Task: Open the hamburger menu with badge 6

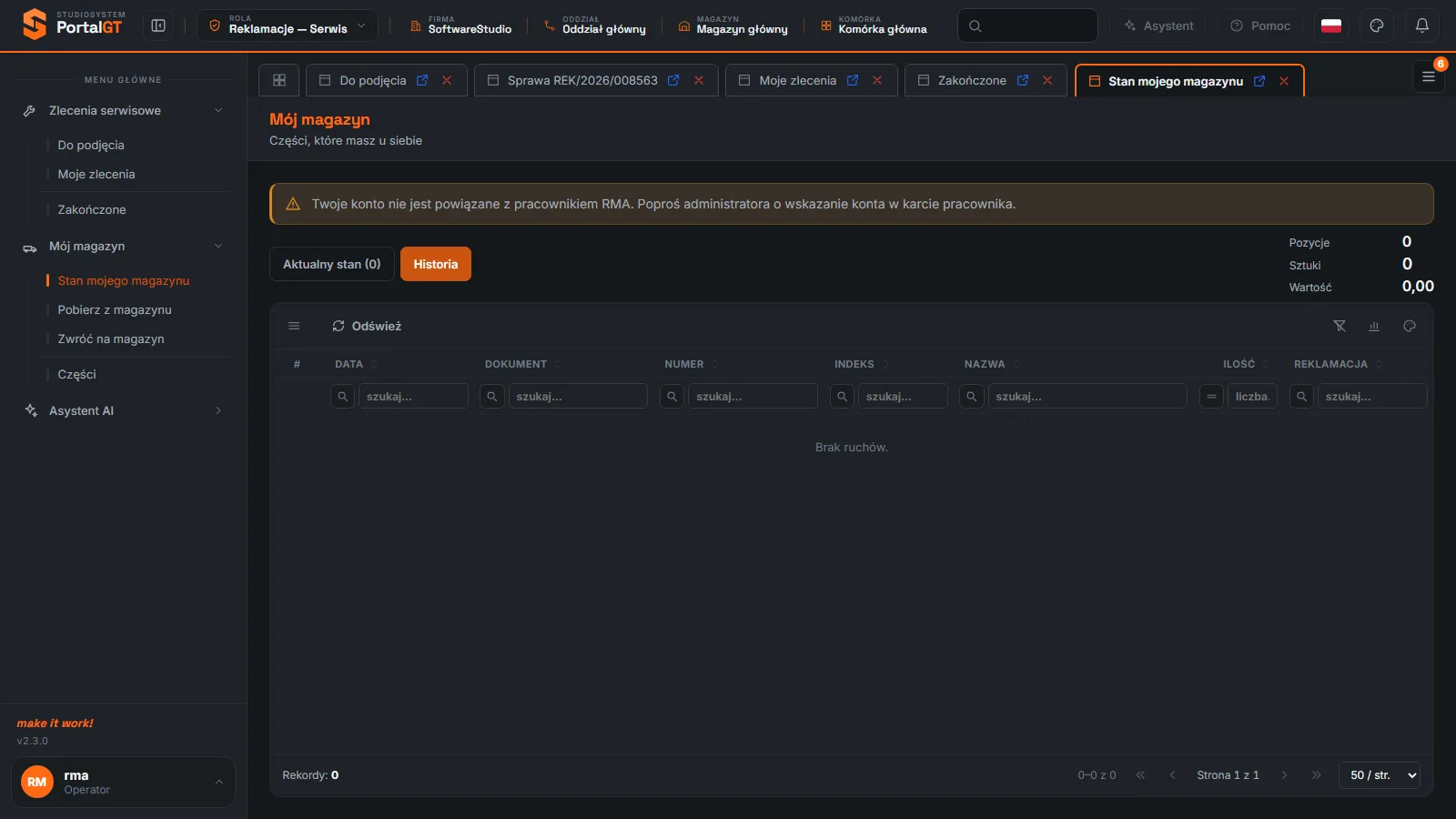Action: coord(1429,77)
